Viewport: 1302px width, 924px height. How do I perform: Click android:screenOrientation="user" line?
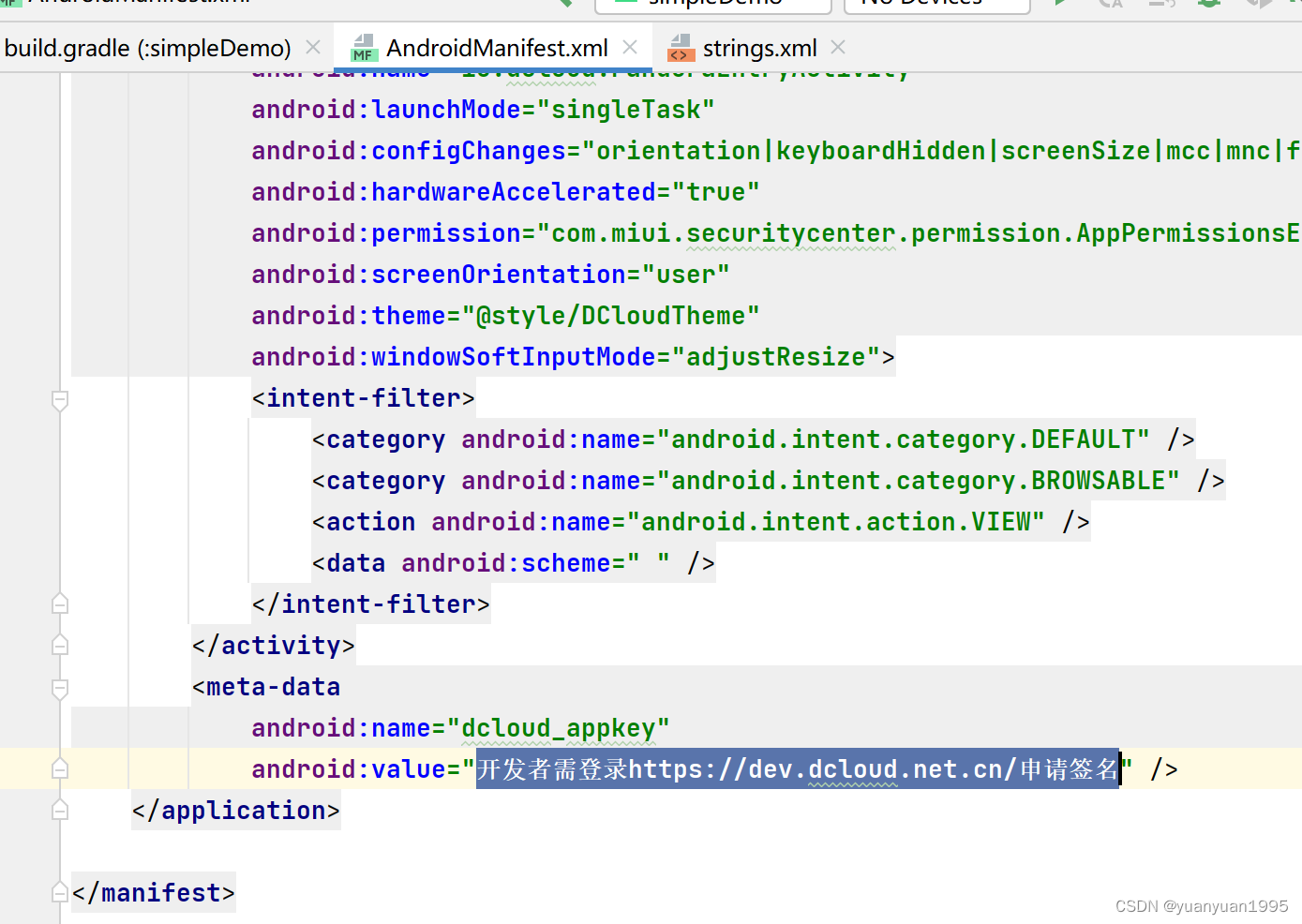(x=490, y=275)
